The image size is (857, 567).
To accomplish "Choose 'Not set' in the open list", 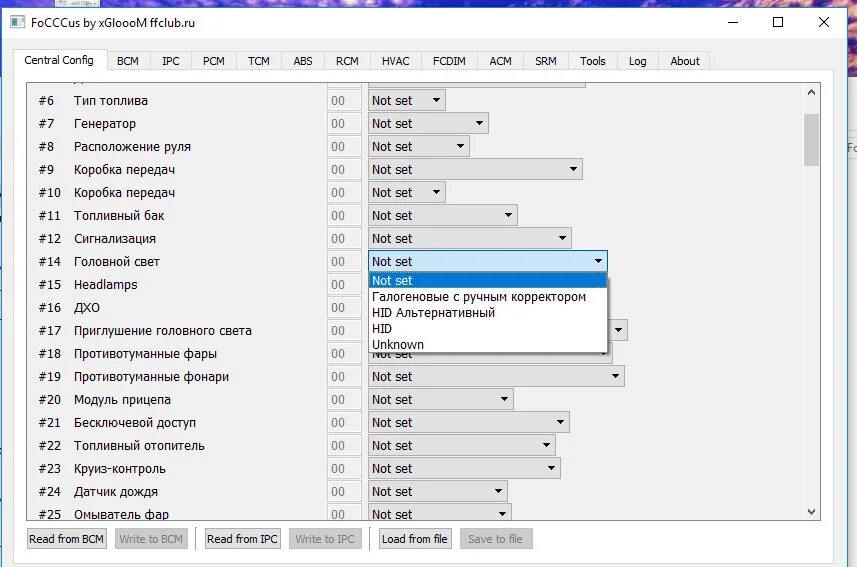I will tap(488, 280).
